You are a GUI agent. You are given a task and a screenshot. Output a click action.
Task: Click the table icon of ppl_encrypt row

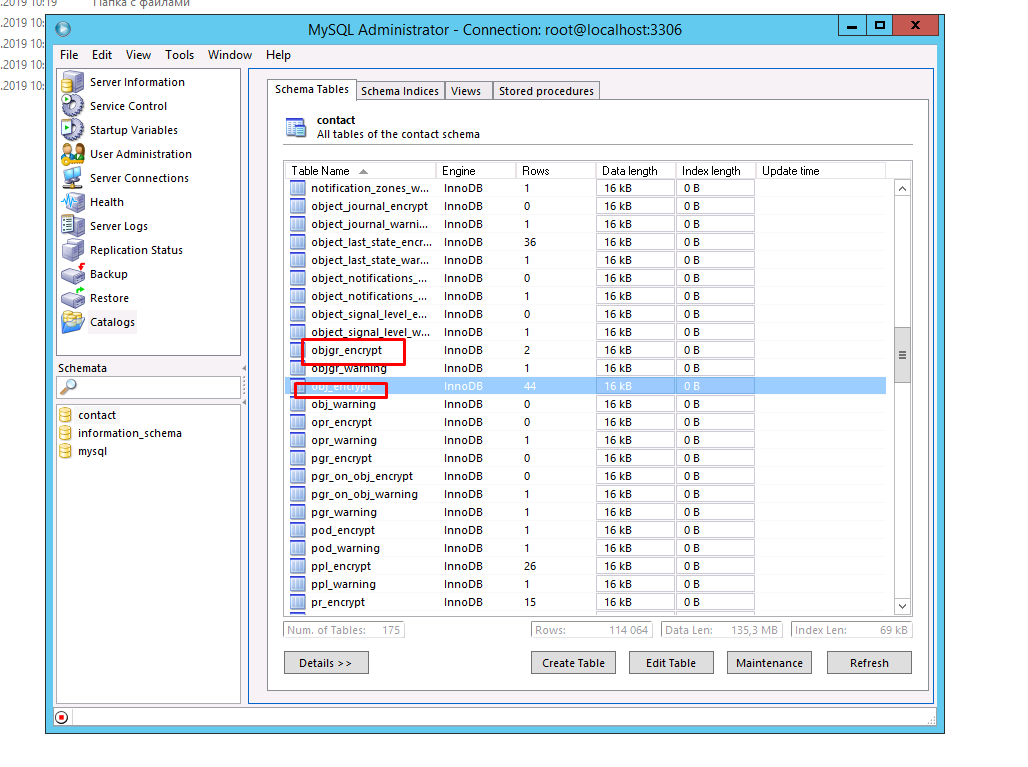pyautogui.click(x=298, y=566)
